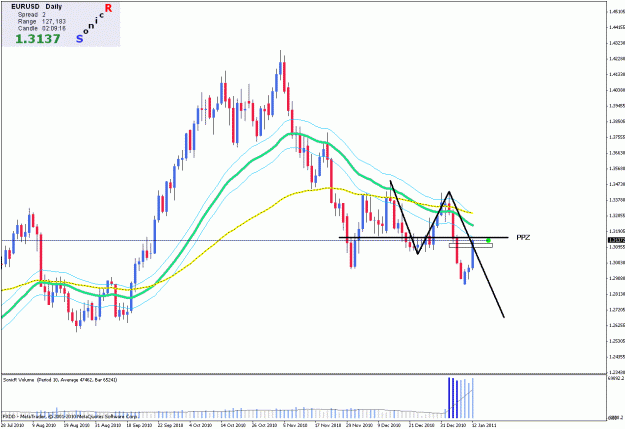
Task: Click the 29 Nov 2010 date label
Action: [x=359, y=425]
